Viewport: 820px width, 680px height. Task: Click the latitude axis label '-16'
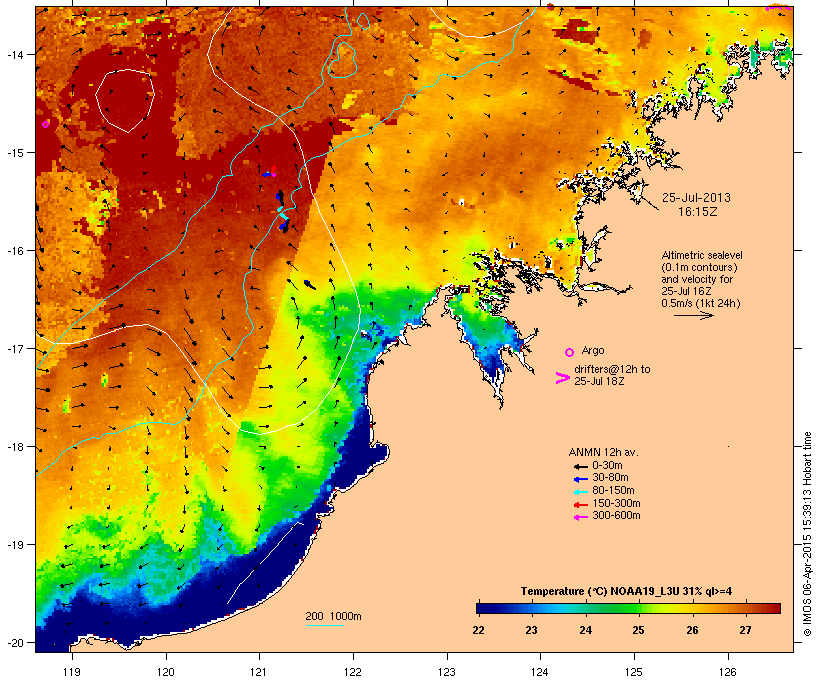coord(14,251)
